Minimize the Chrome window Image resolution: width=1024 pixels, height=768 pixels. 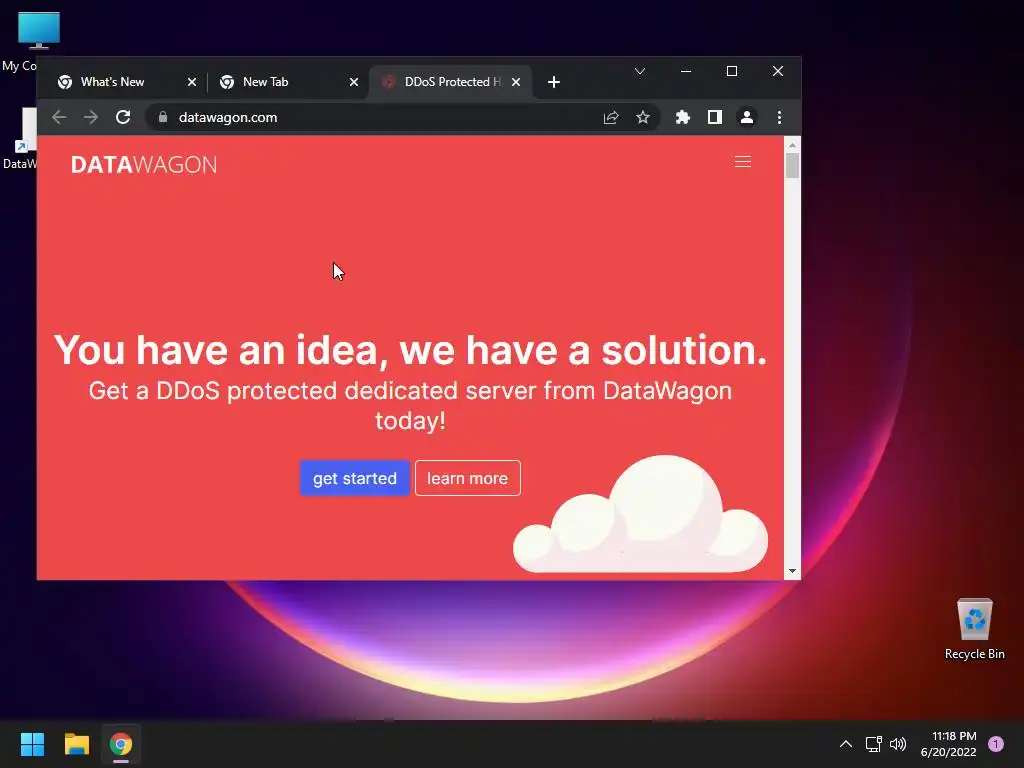686,71
